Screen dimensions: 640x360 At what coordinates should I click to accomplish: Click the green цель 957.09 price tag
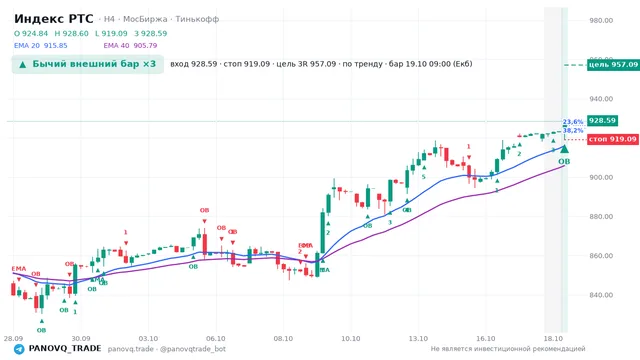(x=613, y=64)
